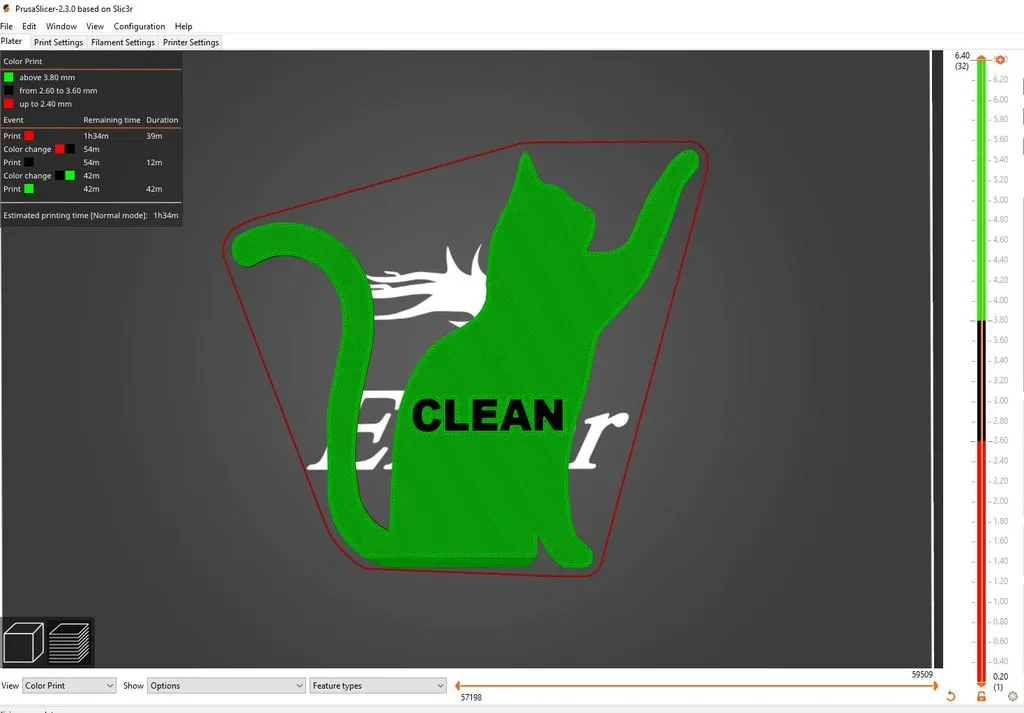Click the 'from 2.60 to 3.60 mm' legend entry
The height and width of the screenshot is (713, 1024).
58,90
